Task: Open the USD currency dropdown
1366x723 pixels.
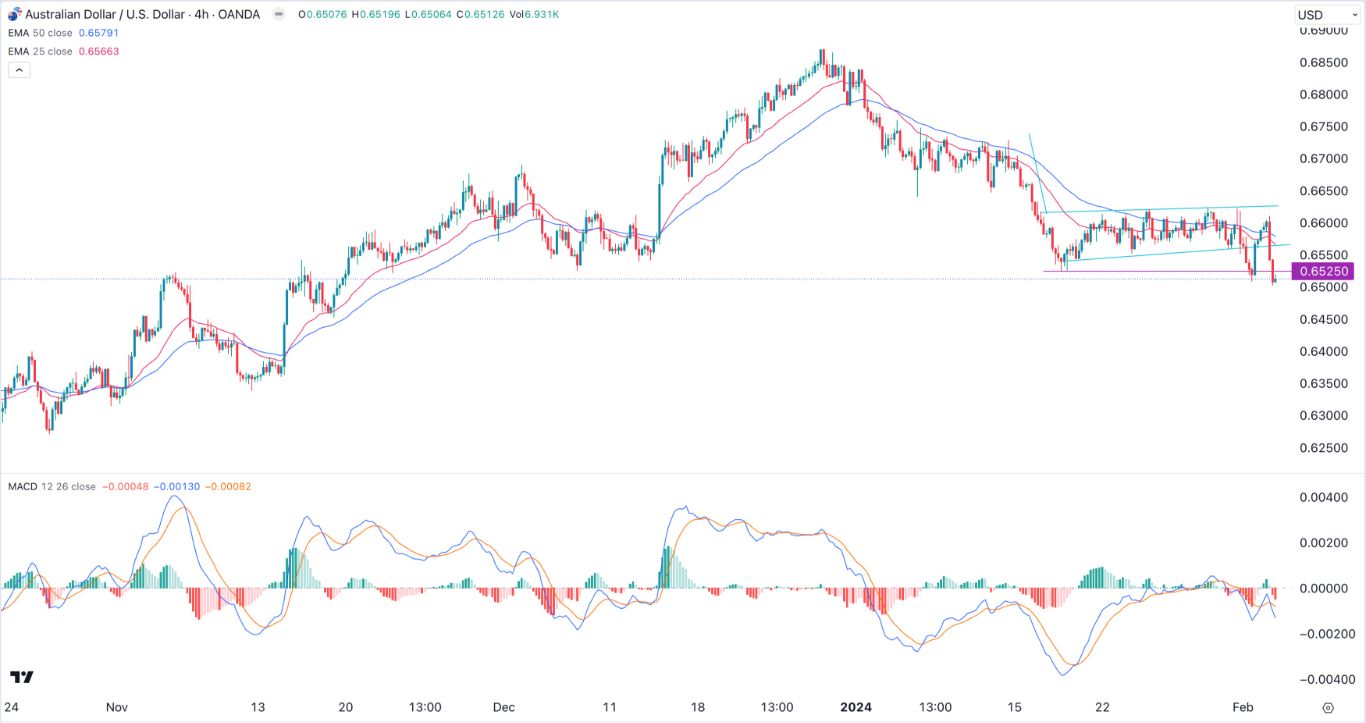Action: coord(1327,15)
